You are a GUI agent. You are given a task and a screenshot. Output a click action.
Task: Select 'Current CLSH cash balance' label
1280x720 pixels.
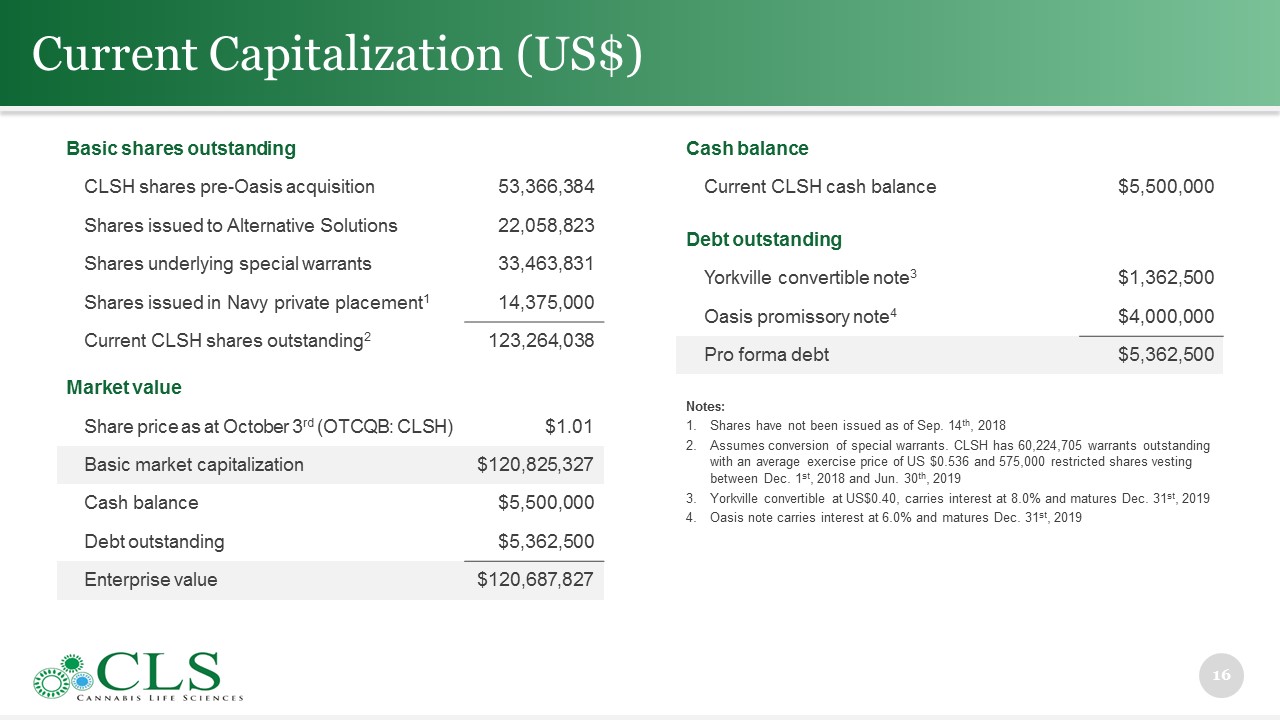(x=820, y=186)
